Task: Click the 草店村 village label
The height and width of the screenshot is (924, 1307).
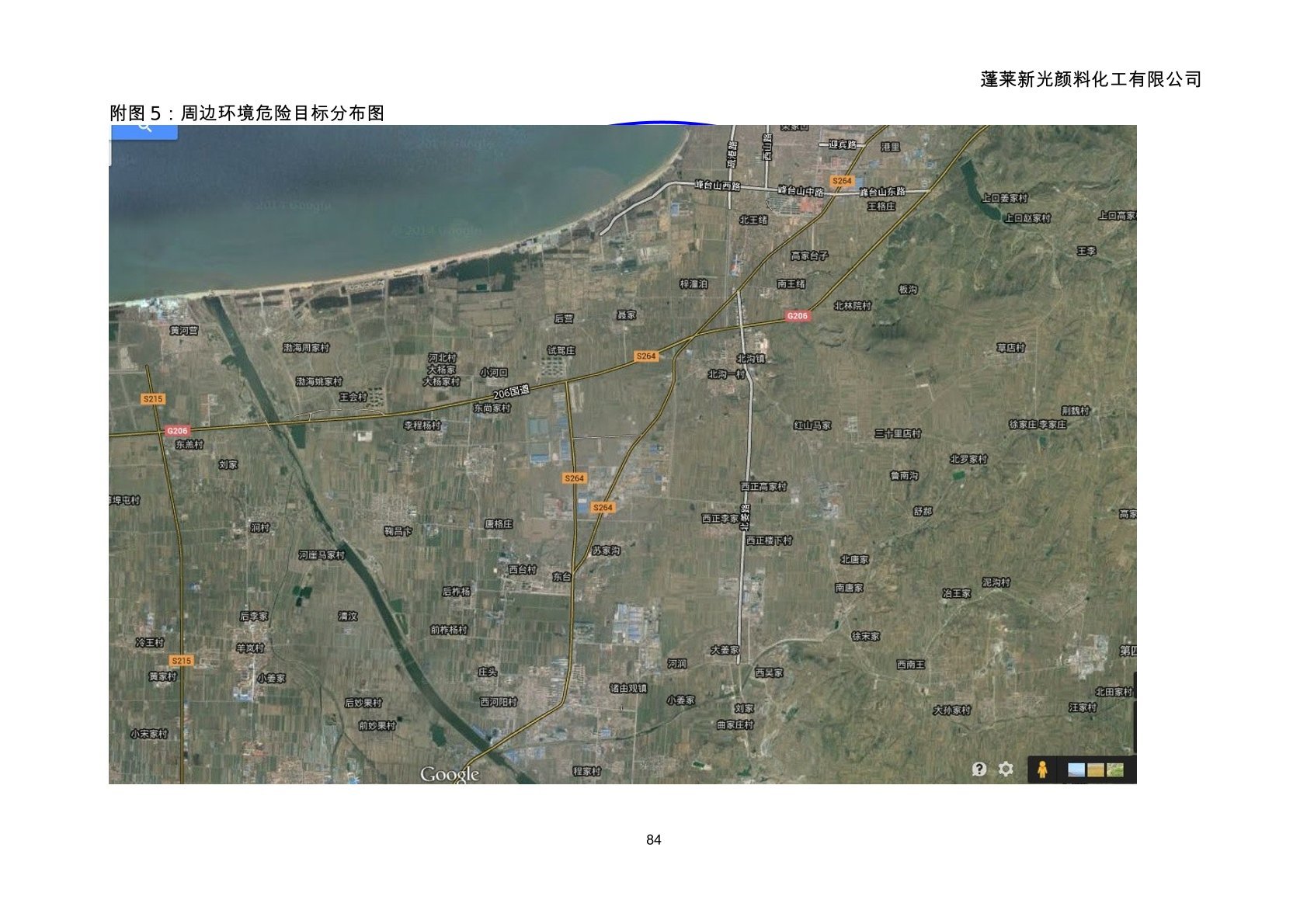Action: (1011, 348)
